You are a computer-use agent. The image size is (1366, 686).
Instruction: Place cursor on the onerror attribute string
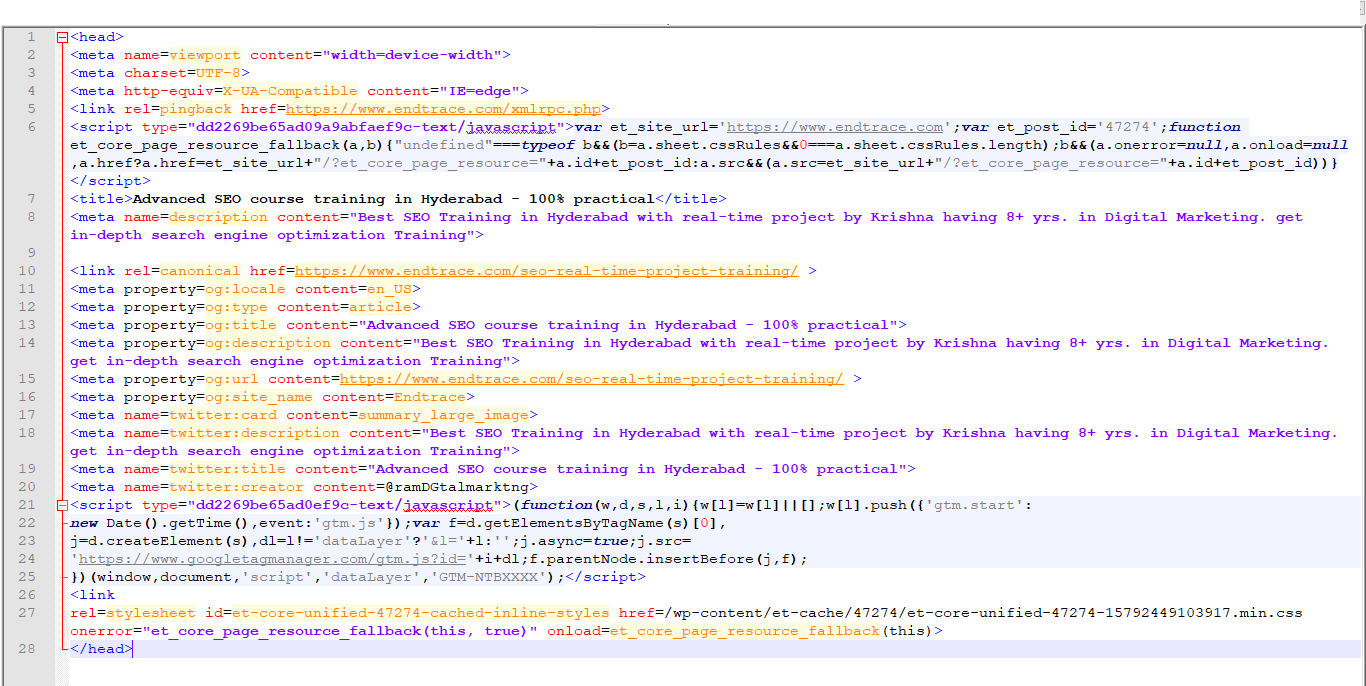click(x=340, y=631)
